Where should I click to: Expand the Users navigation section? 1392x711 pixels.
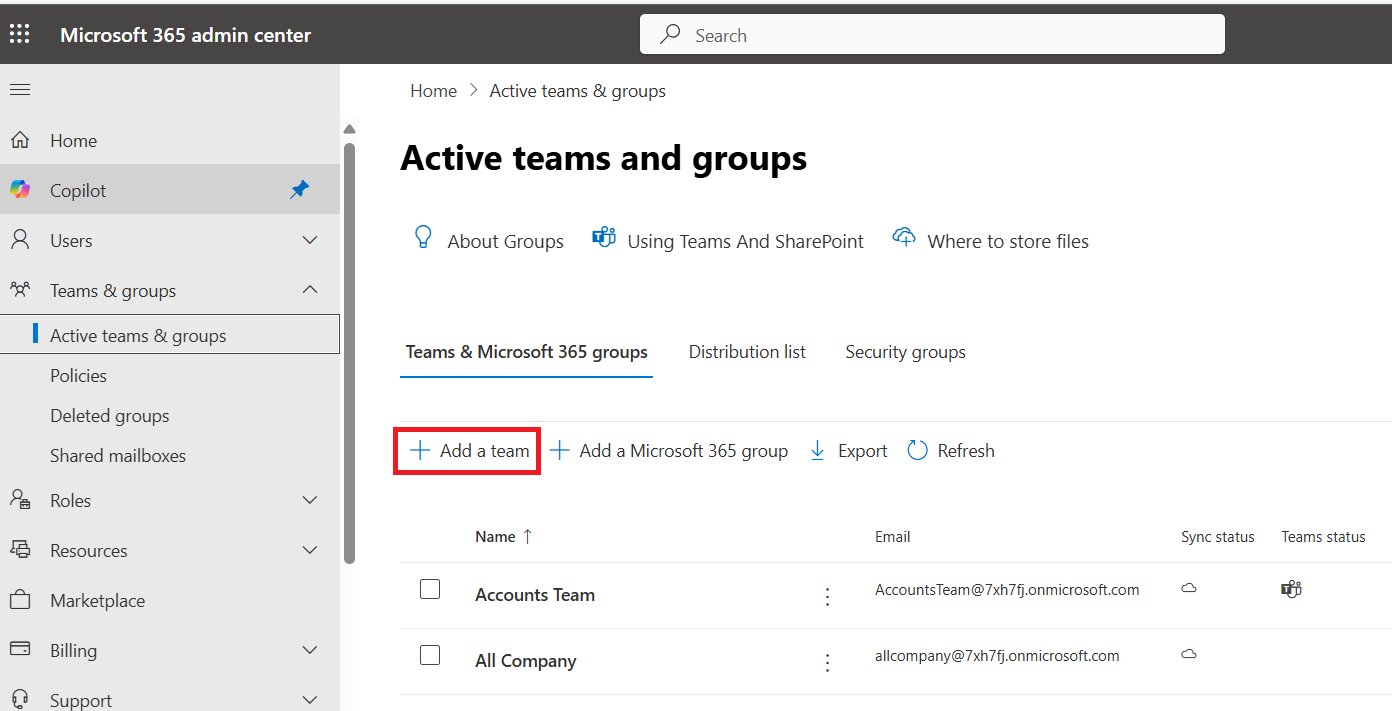pyautogui.click(x=310, y=241)
